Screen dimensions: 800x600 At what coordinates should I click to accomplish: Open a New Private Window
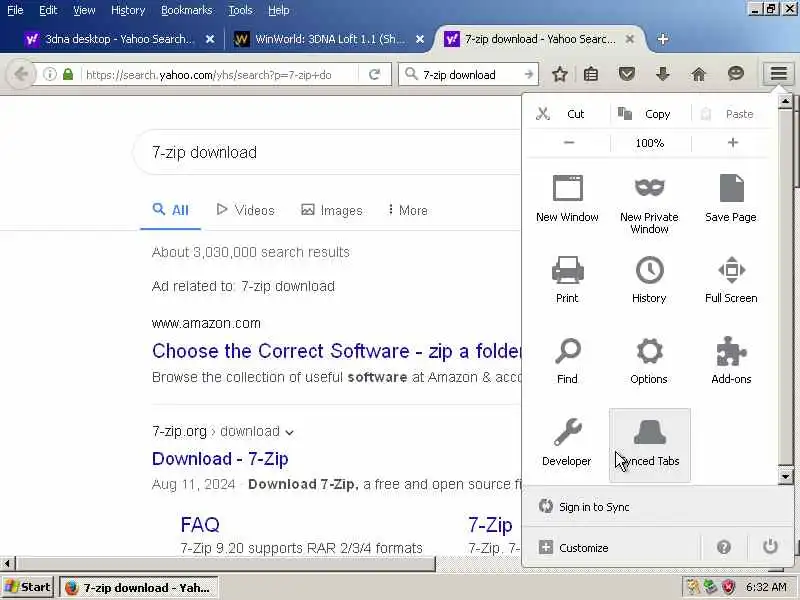tap(649, 205)
